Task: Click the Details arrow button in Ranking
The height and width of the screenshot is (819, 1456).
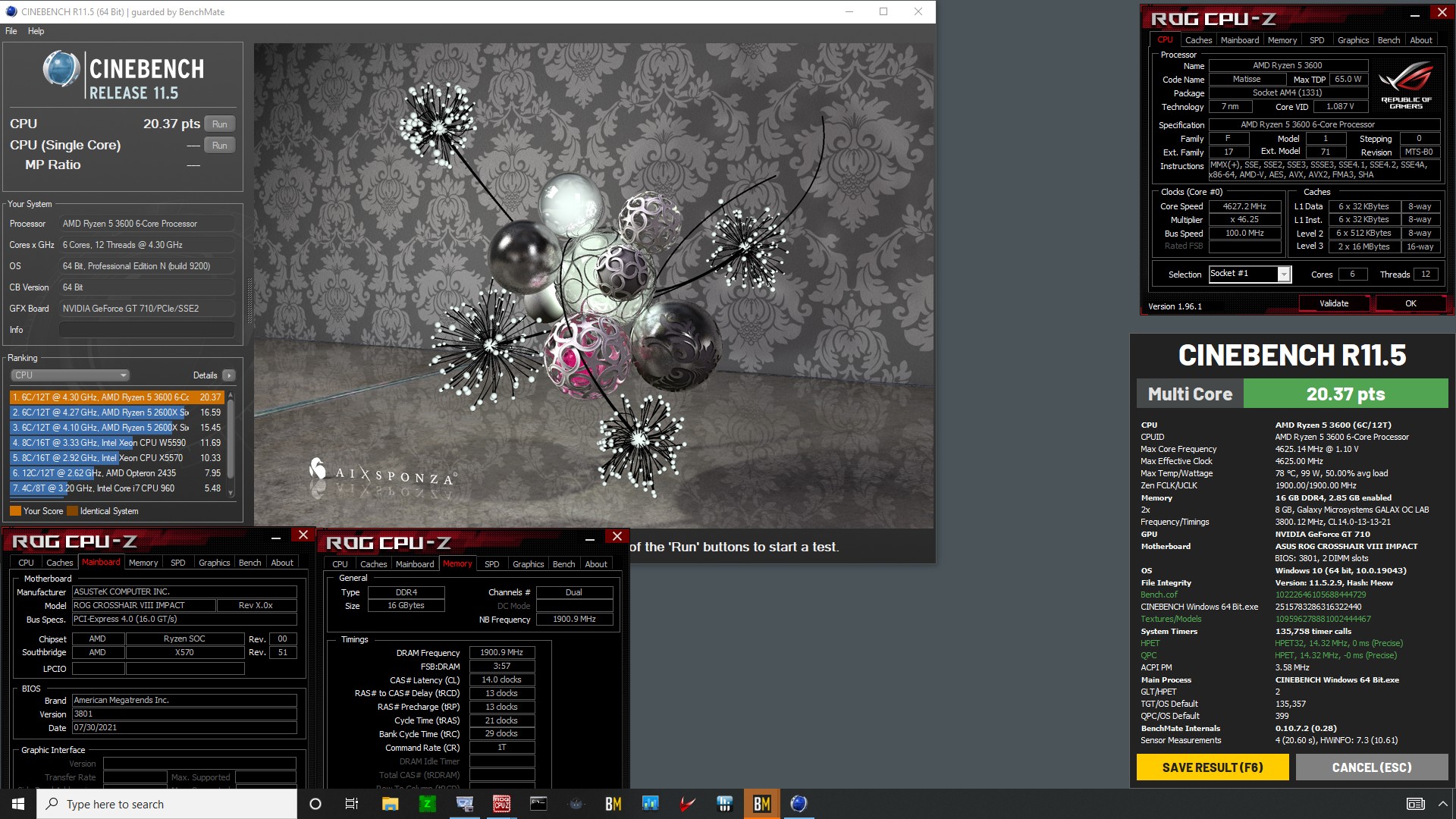Action: (229, 375)
